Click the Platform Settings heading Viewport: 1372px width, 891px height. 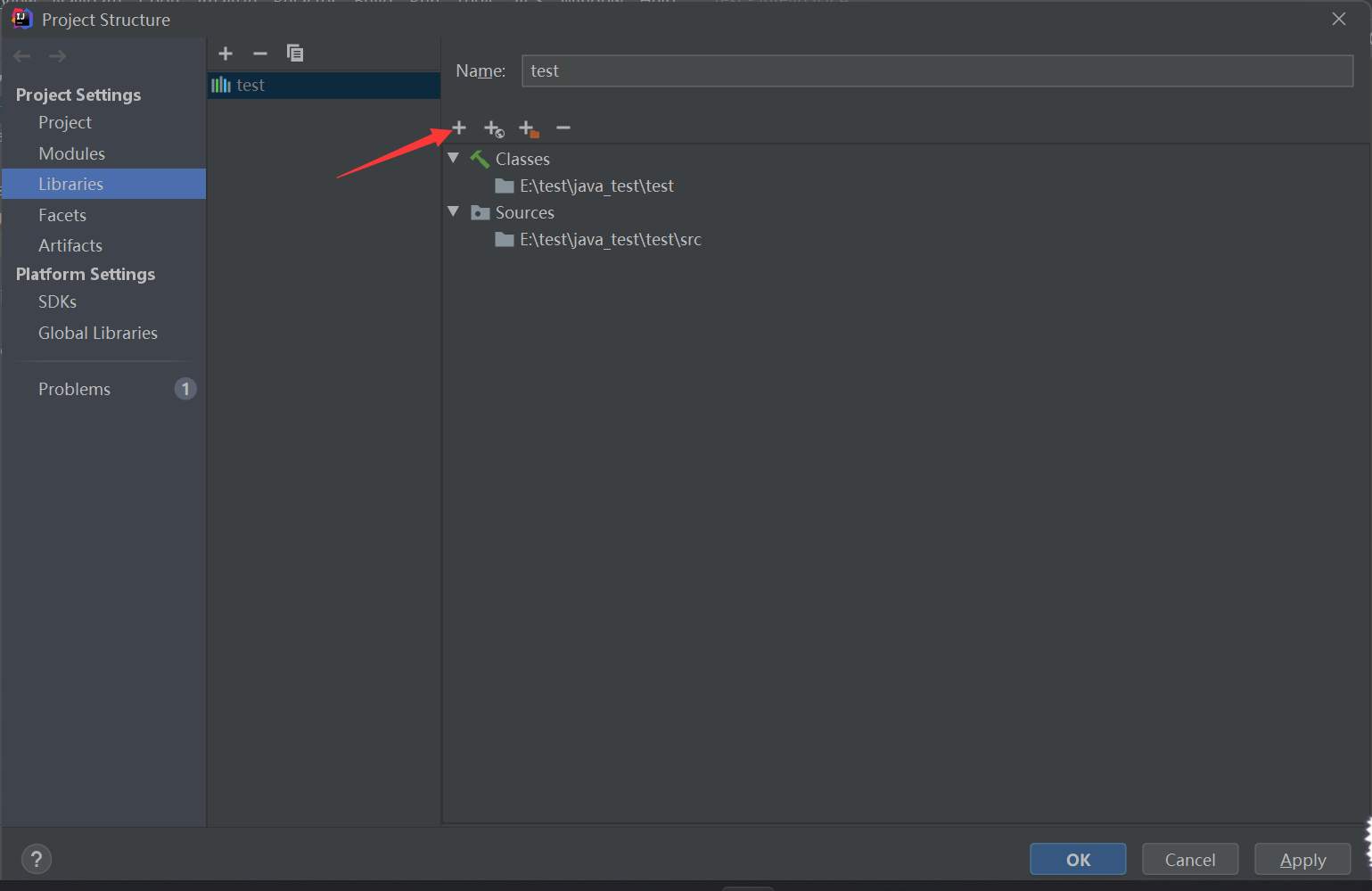(x=86, y=274)
